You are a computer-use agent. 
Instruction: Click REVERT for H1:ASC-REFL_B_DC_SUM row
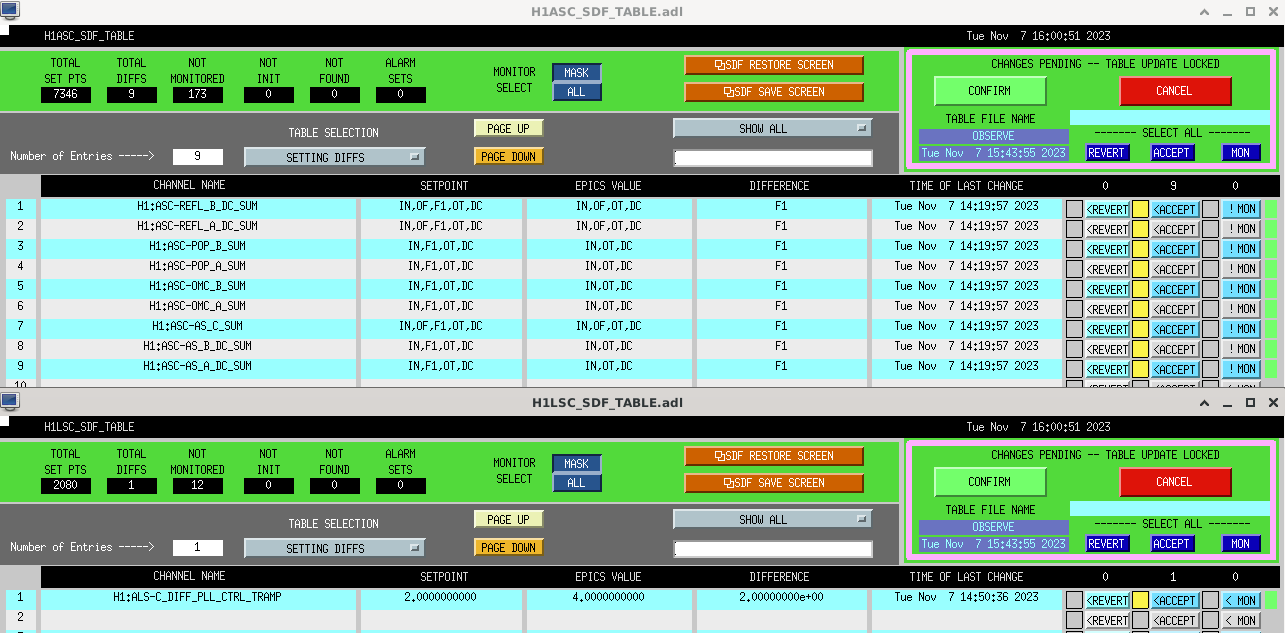tap(1107, 210)
